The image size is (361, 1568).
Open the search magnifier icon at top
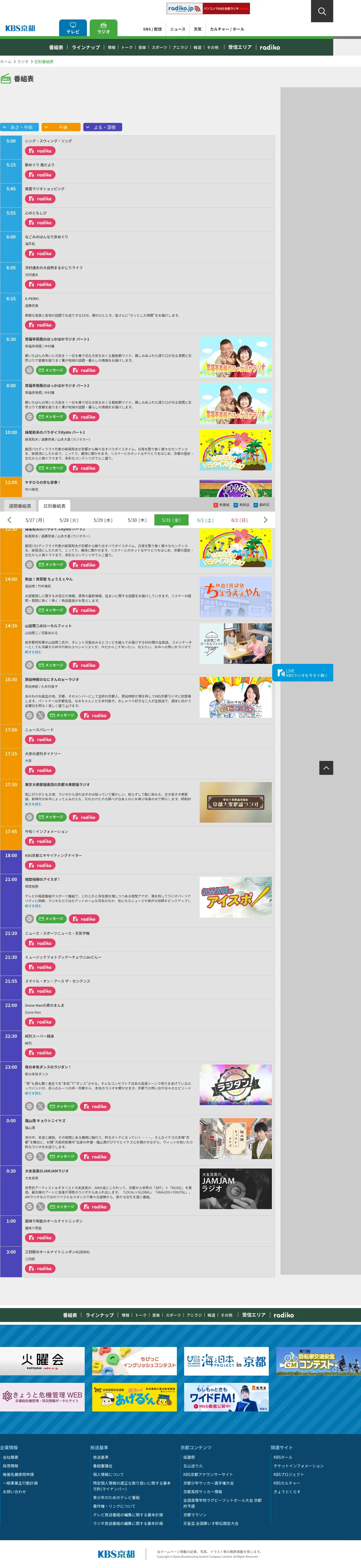coord(322,11)
